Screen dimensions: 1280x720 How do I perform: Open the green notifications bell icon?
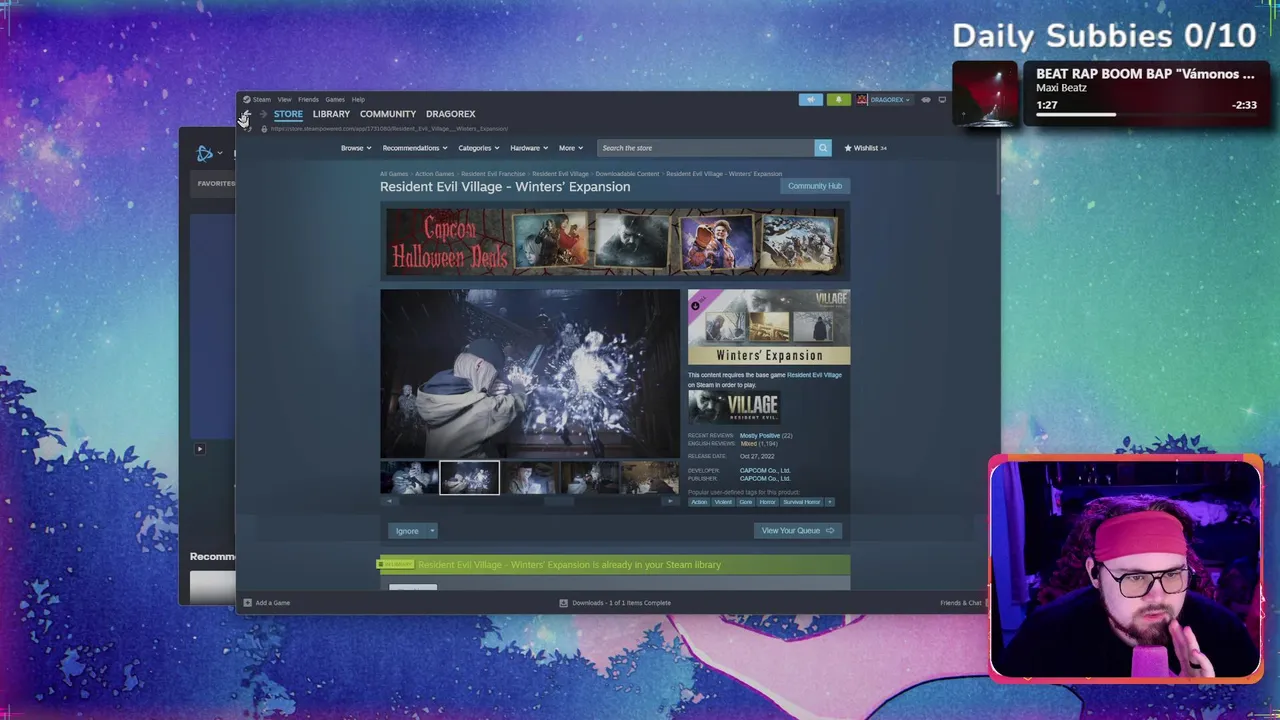[x=839, y=100]
